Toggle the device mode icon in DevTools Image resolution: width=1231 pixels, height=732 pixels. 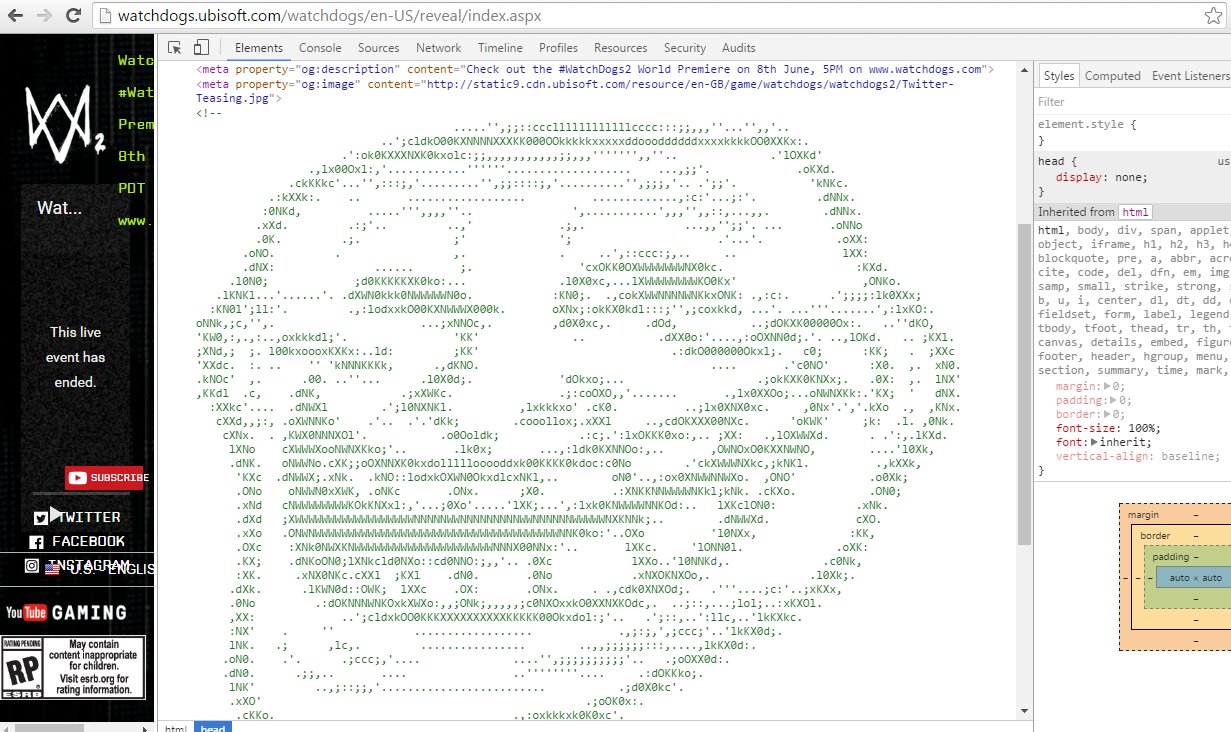[201, 48]
